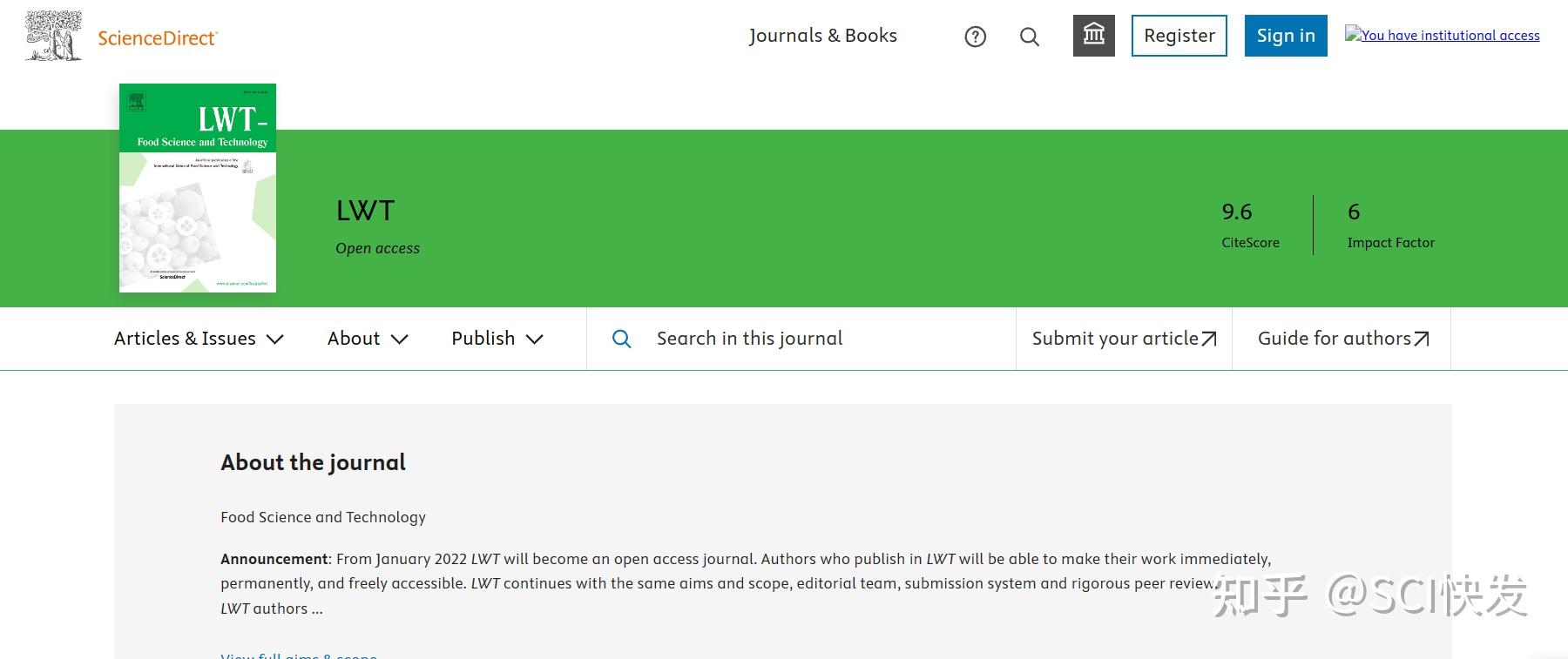This screenshot has height=659, width=1568.
Task: Click the LWT journal title heading
Action: click(365, 211)
